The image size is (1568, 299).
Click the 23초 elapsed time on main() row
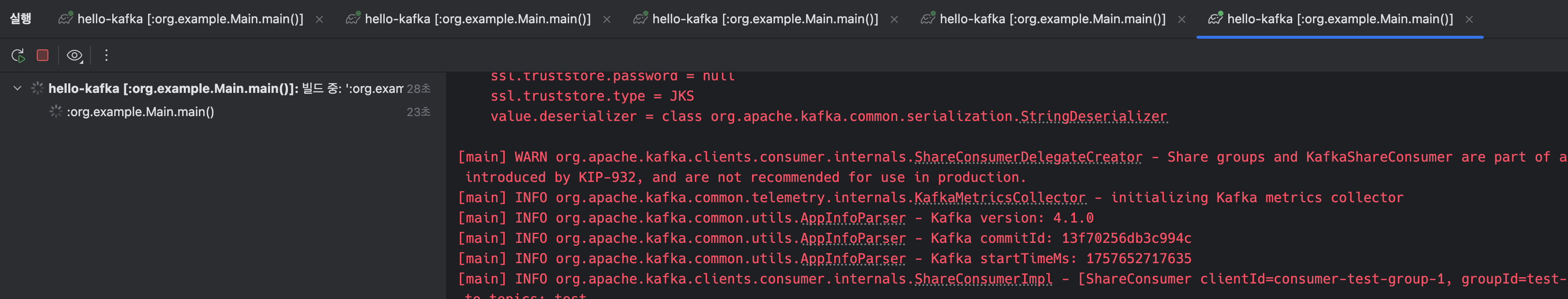[x=419, y=112]
